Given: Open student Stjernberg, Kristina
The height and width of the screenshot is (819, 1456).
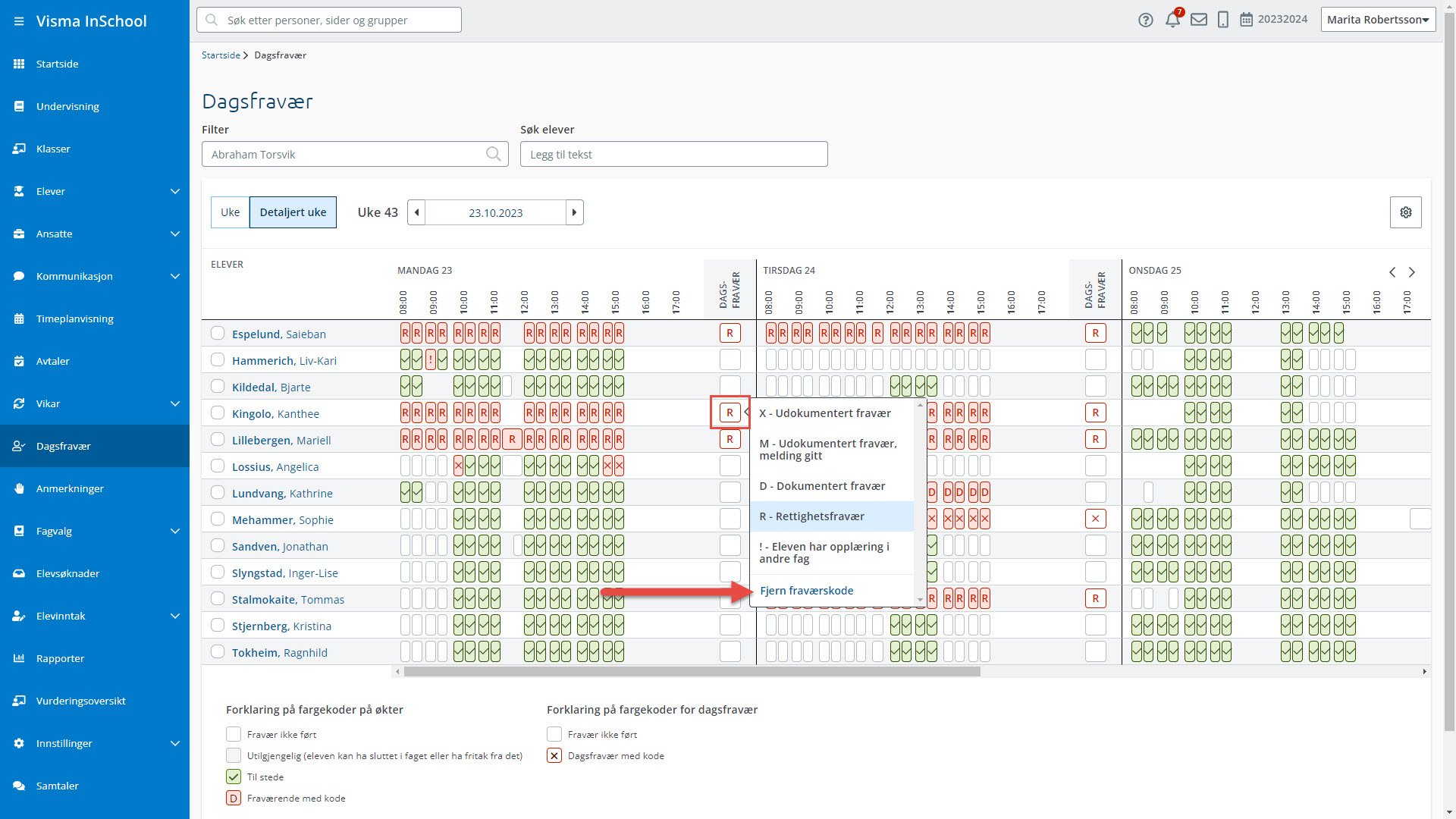Looking at the screenshot, I should point(281,626).
